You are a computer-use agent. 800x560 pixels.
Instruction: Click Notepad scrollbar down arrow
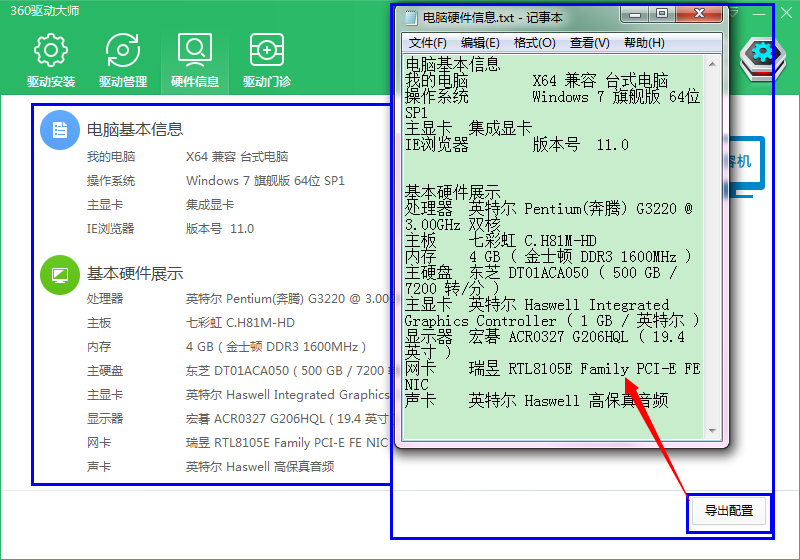point(712,431)
